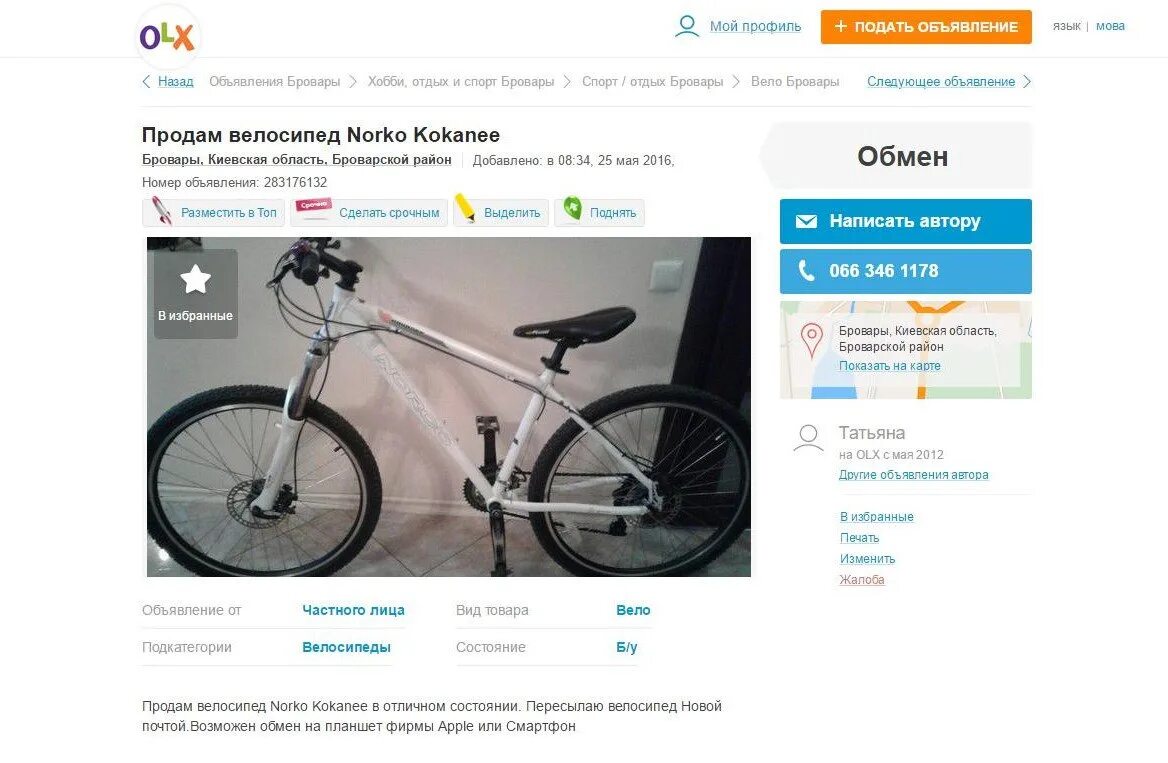1168x763 pixels.
Task: Click the phone handset icon
Action: pyautogui.click(x=806, y=270)
